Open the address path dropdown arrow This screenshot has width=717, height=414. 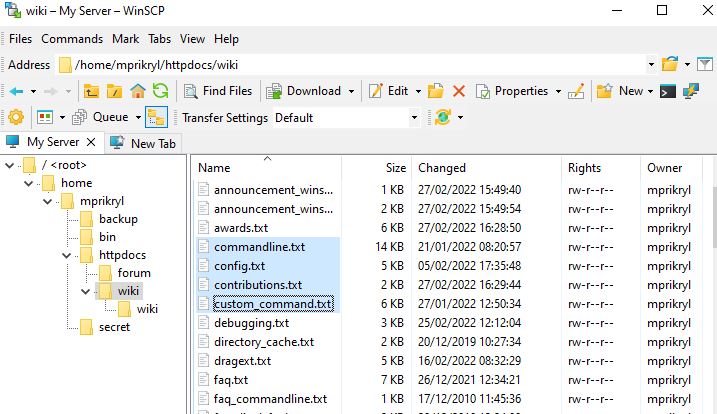pyautogui.click(x=651, y=65)
